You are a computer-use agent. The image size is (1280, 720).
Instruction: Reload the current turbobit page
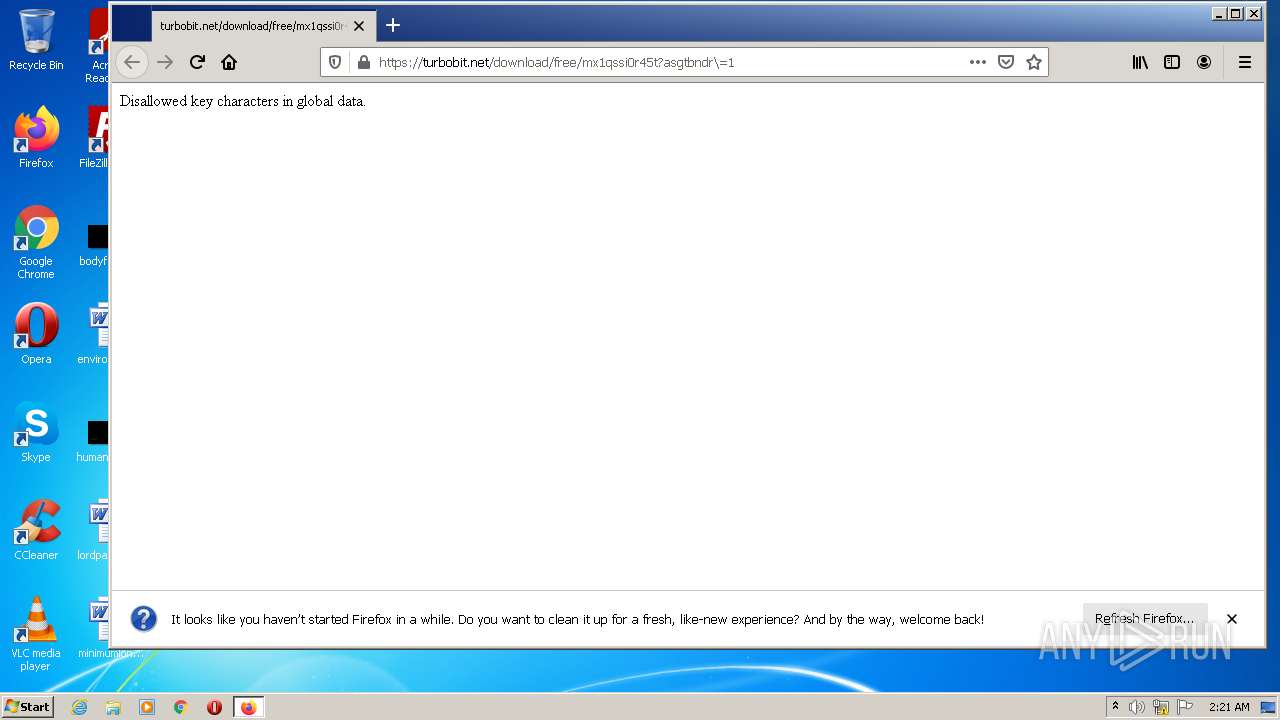click(x=197, y=62)
